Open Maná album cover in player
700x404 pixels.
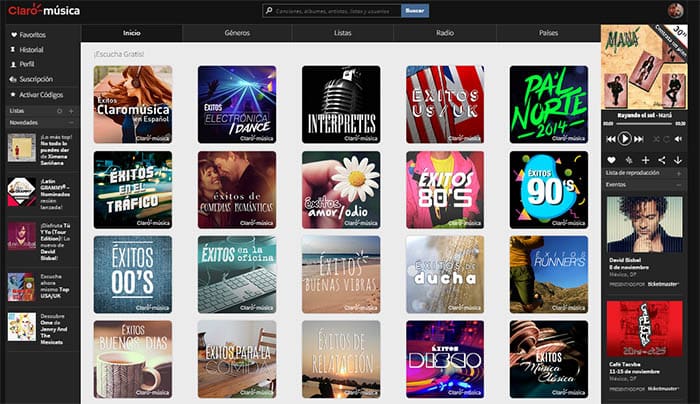(x=644, y=67)
